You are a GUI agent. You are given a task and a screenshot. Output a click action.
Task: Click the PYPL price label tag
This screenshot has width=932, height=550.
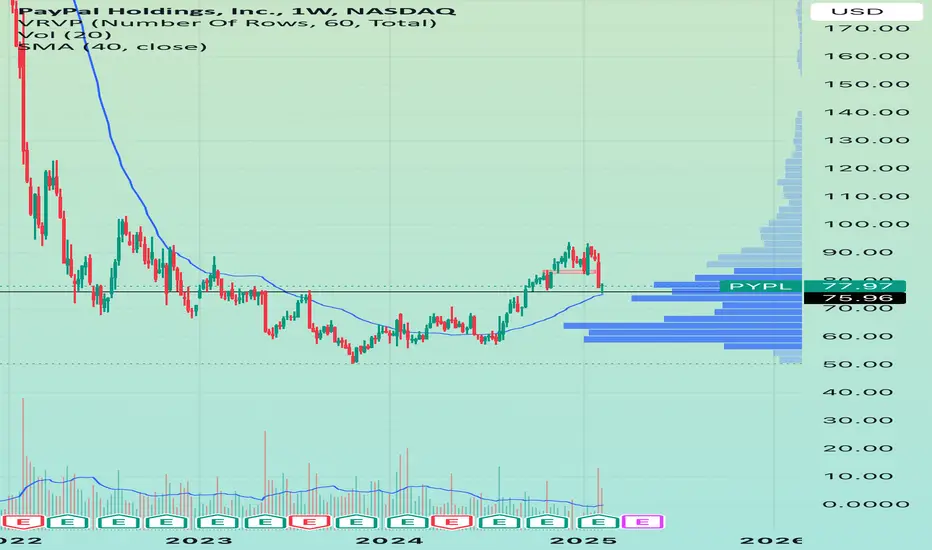click(x=760, y=287)
